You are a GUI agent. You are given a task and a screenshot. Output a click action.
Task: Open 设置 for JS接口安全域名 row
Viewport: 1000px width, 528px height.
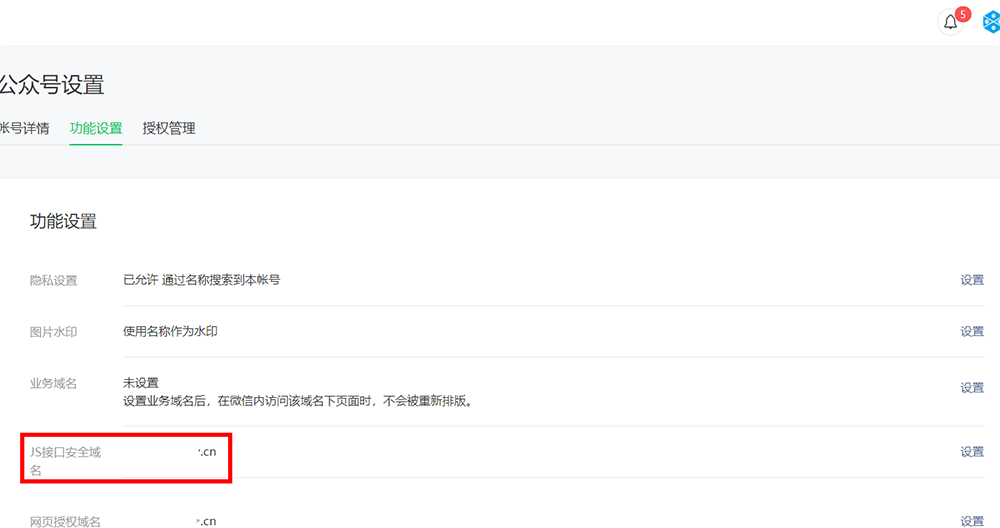coord(972,452)
